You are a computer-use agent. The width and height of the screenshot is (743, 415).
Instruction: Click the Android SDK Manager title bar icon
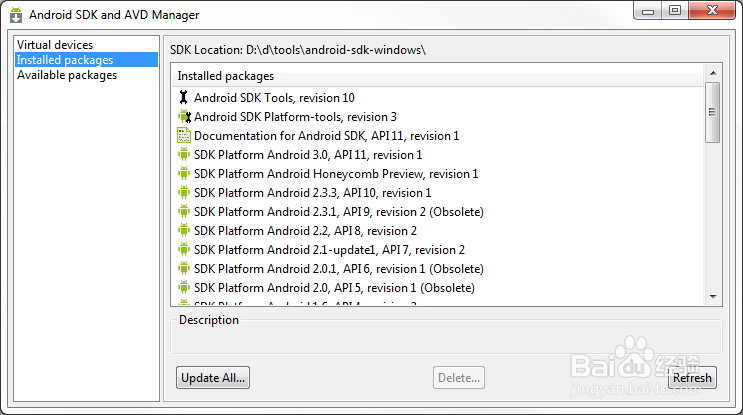[16, 15]
